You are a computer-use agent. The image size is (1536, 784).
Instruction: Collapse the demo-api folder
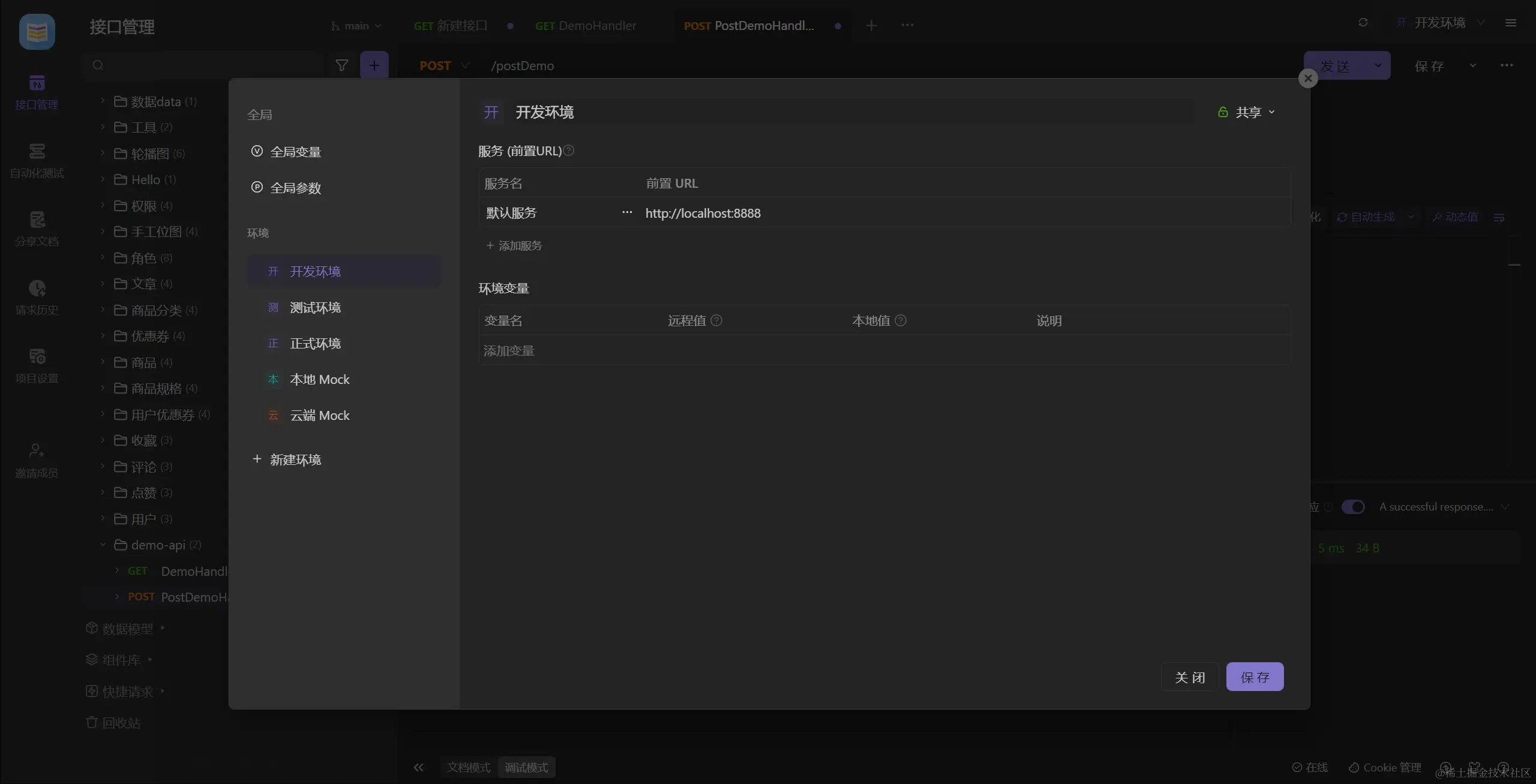[x=103, y=545]
